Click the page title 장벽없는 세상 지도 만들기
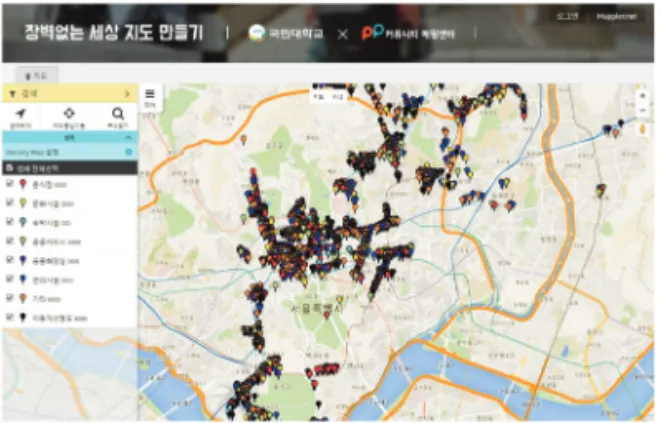Image resolution: width=662 pixels, height=423 pixels. point(114,32)
